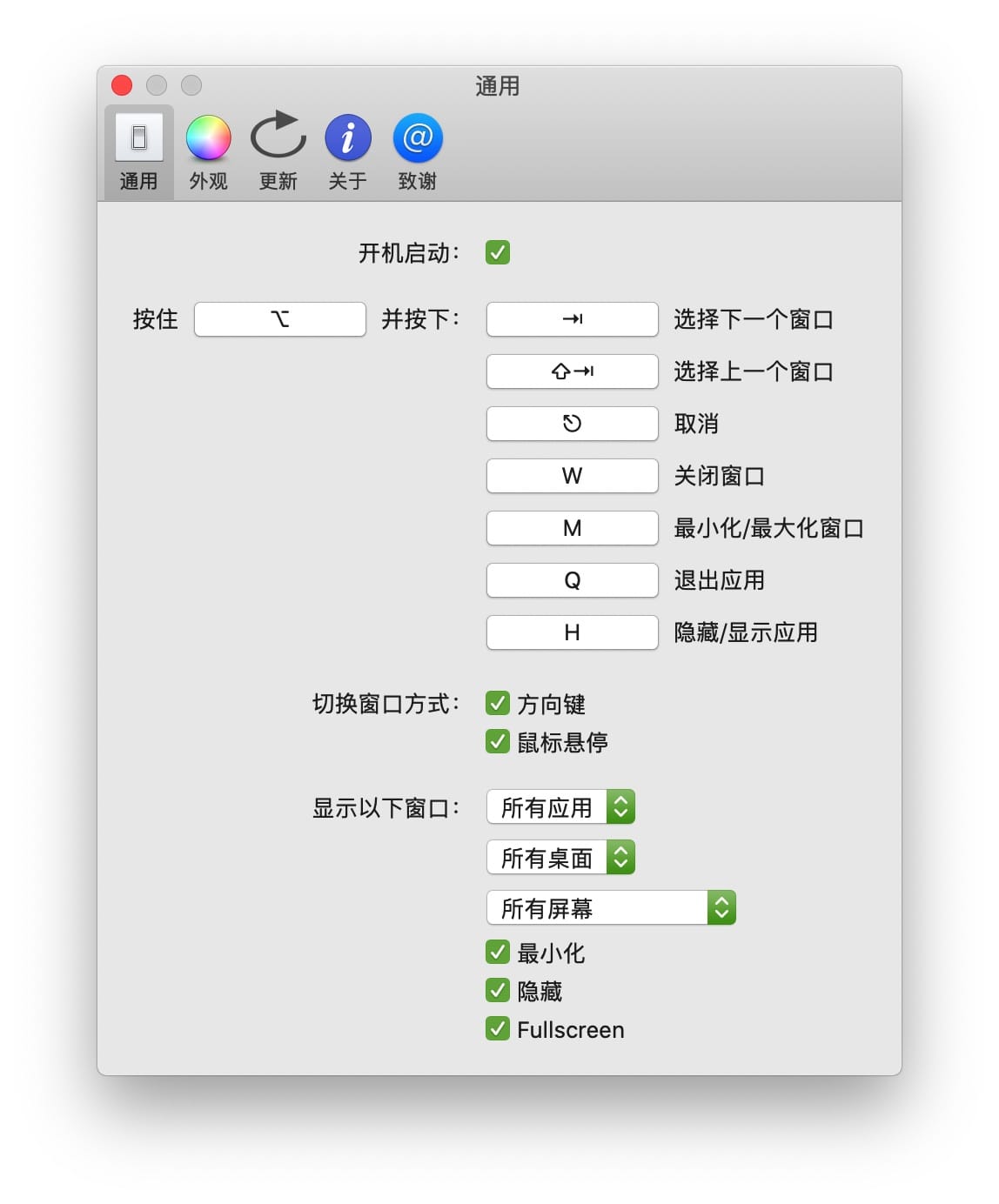Open the 关于 info icon

[x=348, y=139]
